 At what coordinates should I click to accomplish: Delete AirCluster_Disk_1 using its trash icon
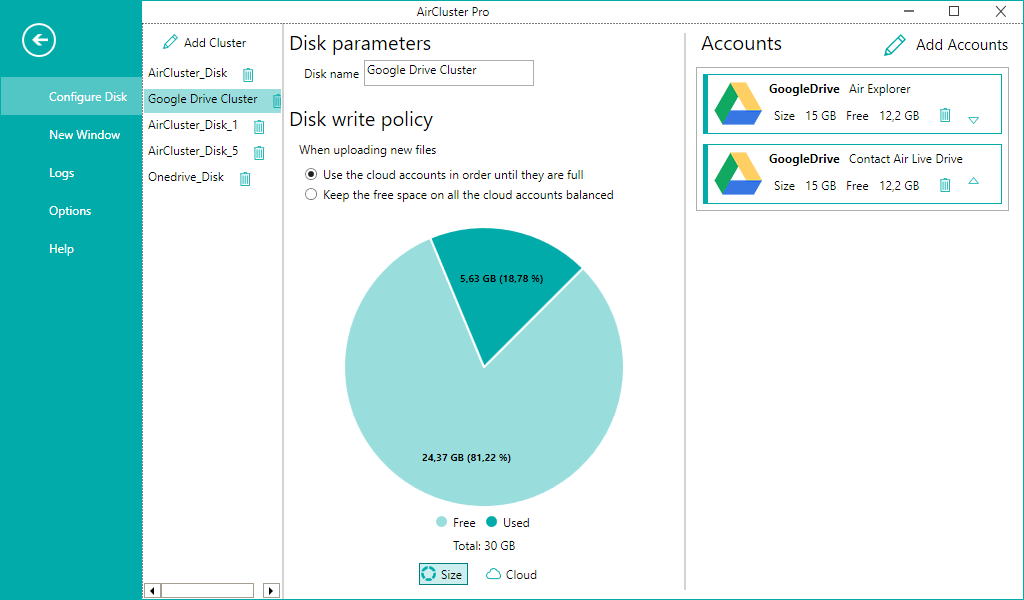coord(259,127)
